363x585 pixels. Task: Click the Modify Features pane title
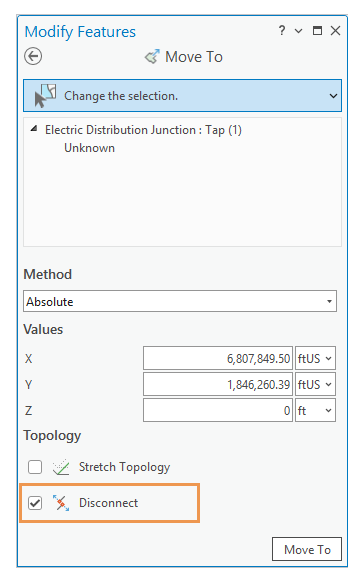pyautogui.click(x=80, y=32)
